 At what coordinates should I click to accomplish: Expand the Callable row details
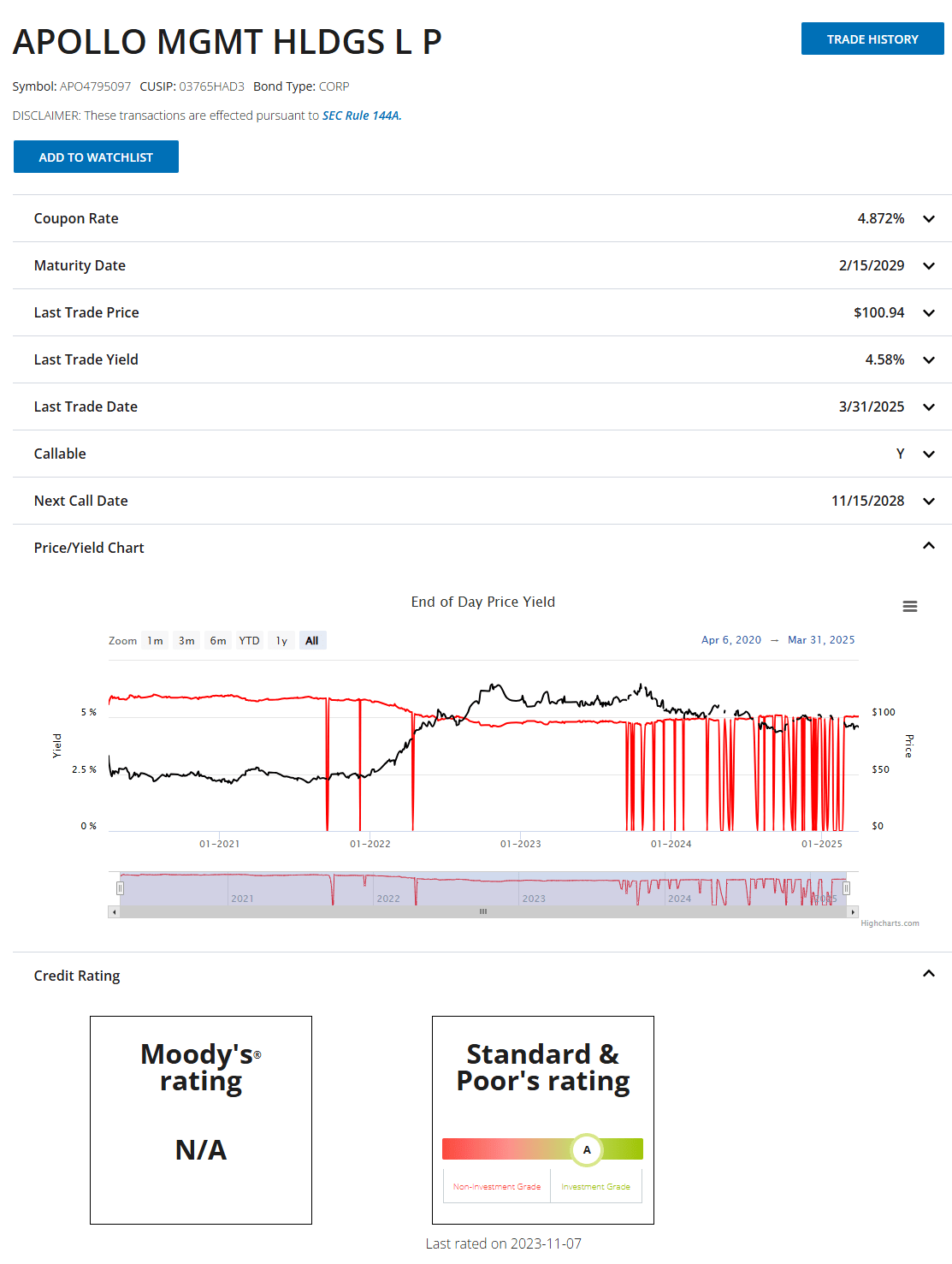(x=929, y=454)
